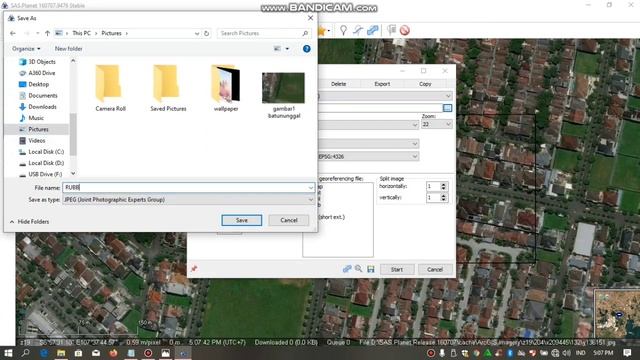
Task: Click This PC in address breadcrumb
Action: point(81,33)
